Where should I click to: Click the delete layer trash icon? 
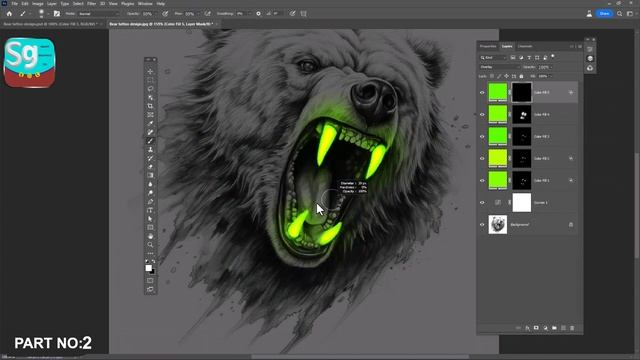[572, 328]
